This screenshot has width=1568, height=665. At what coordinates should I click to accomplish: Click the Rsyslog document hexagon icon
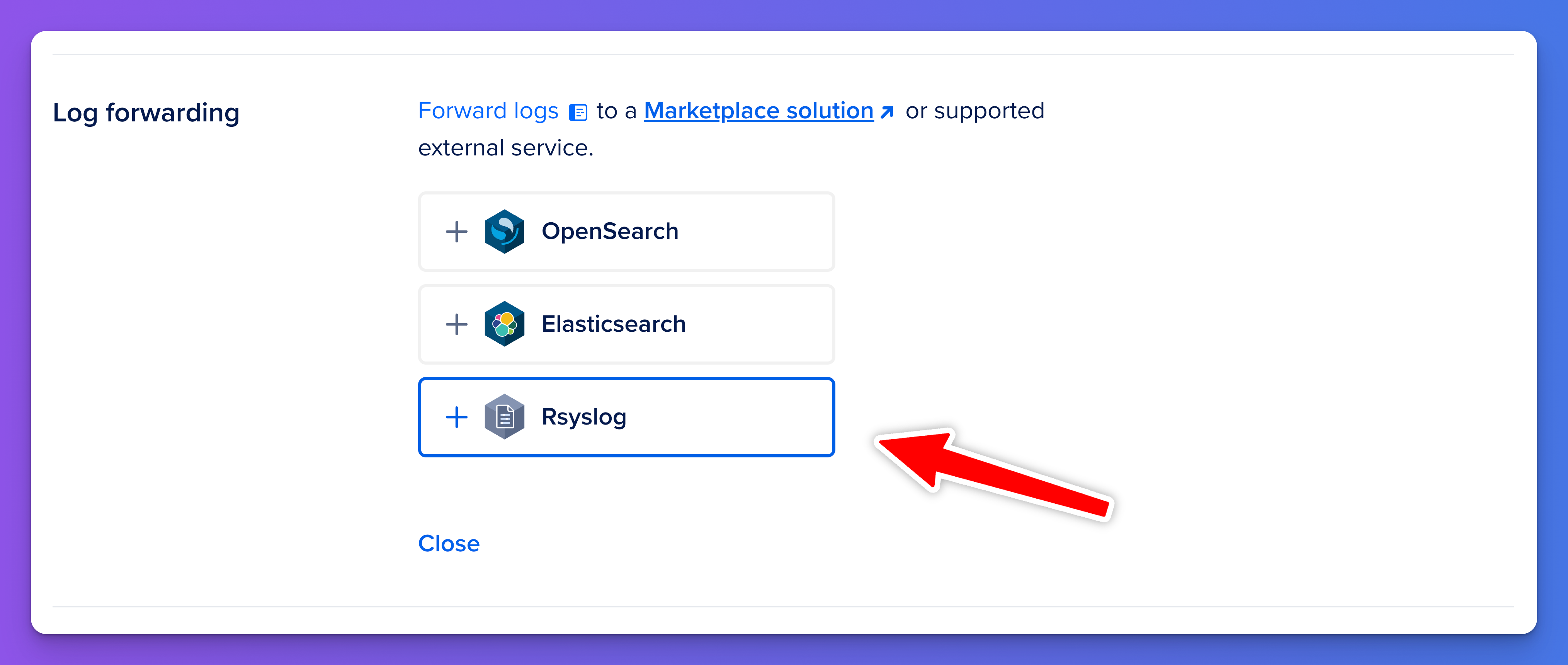coord(504,417)
